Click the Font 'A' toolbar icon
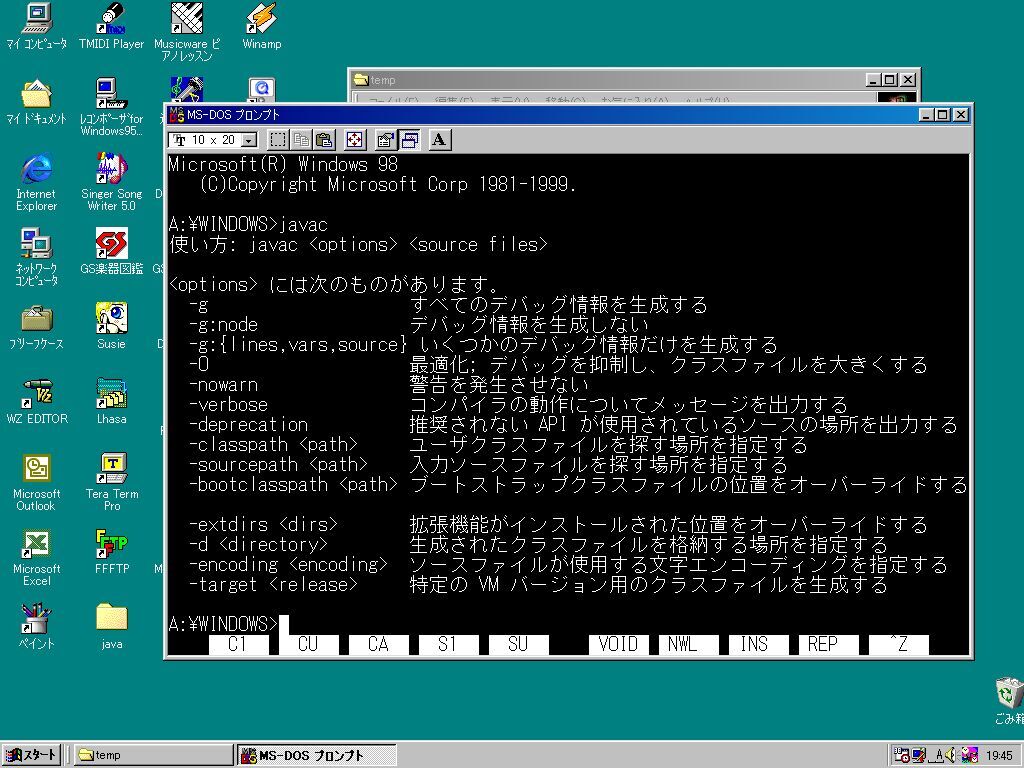Viewport: 1024px width, 768px height. [x=440, y=140]
